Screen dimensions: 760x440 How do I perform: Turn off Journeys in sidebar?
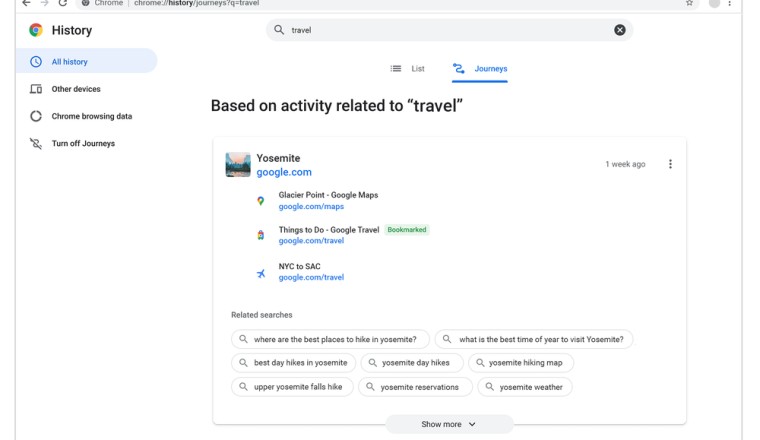pos(83,143)
